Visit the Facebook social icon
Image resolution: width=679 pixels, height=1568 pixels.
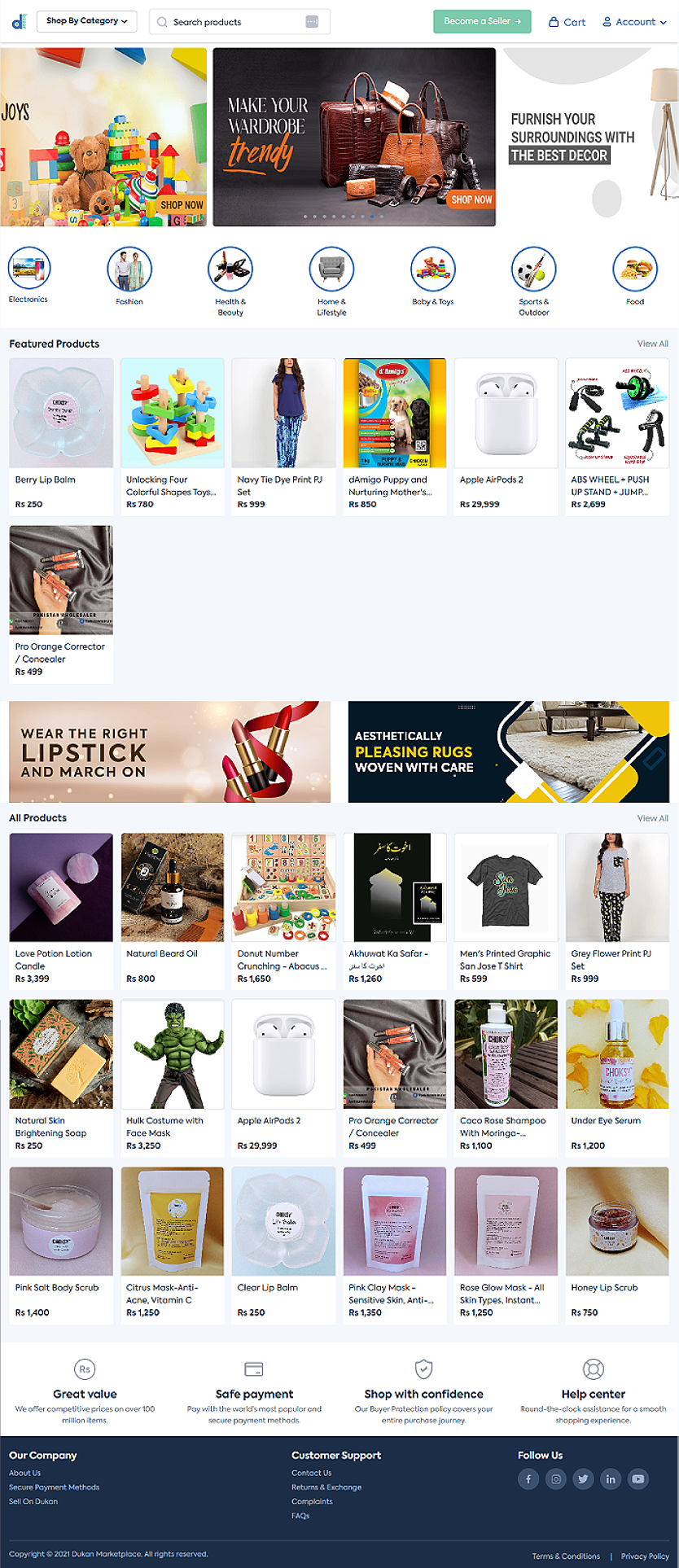pos(528,1479)
